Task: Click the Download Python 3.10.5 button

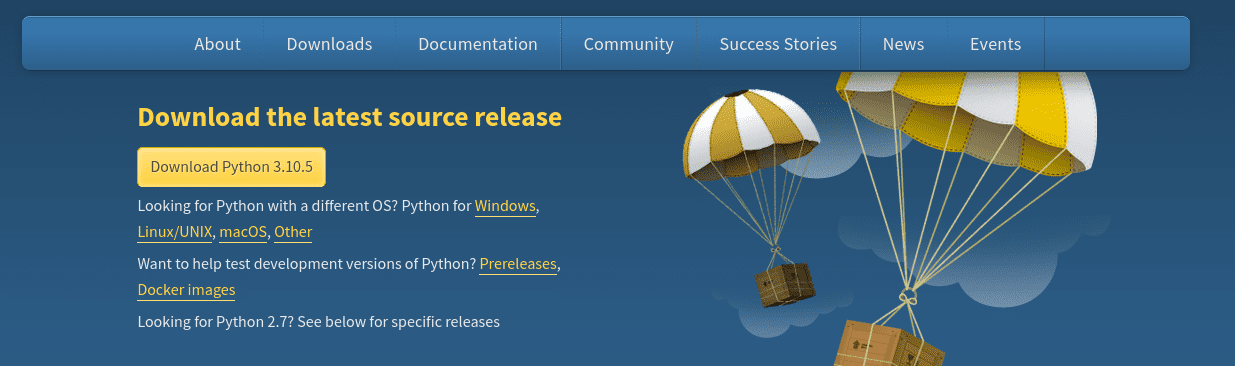Action: (231, 167)
